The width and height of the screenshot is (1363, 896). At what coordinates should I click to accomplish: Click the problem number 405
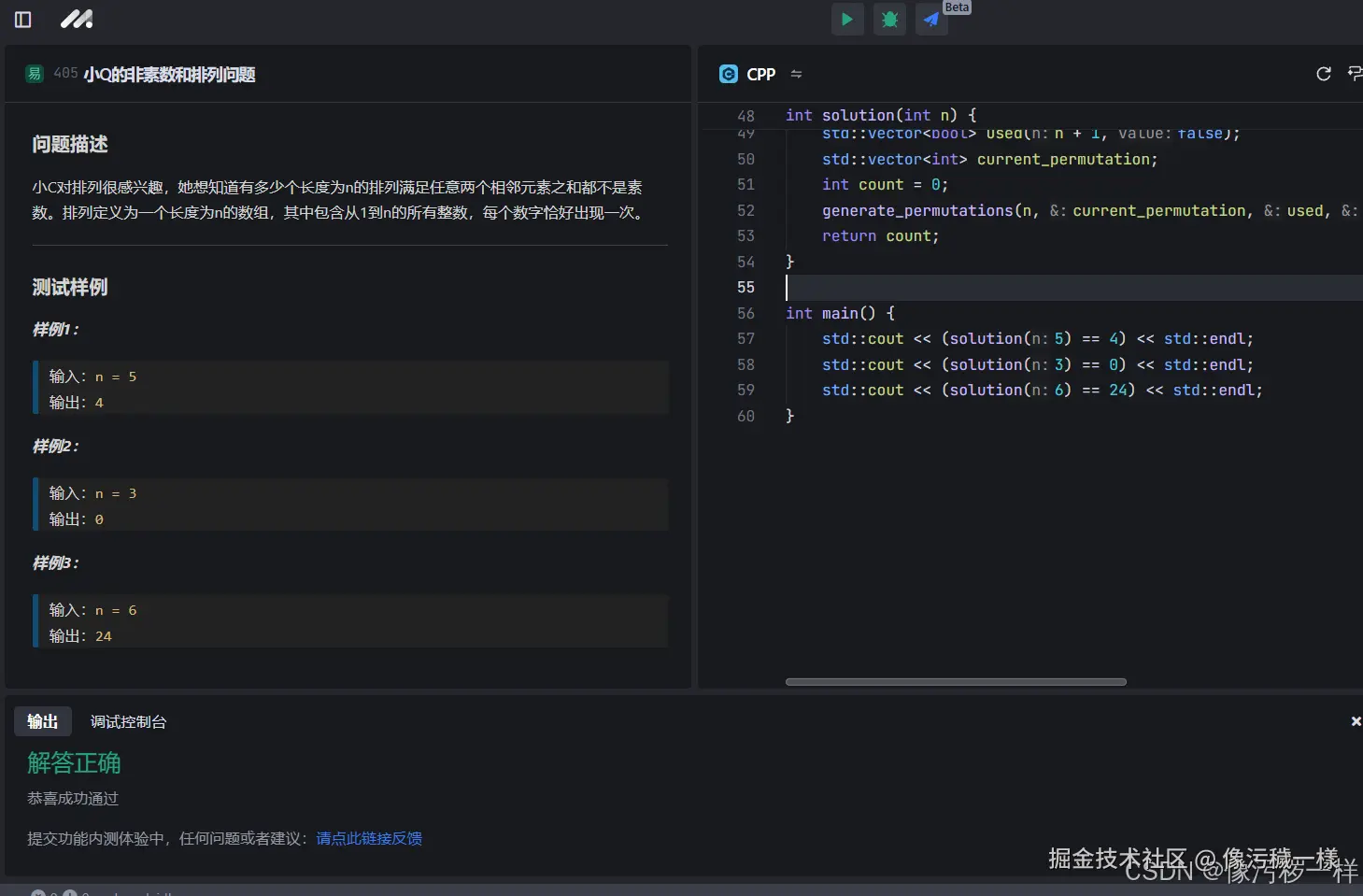tap(65, 73)
